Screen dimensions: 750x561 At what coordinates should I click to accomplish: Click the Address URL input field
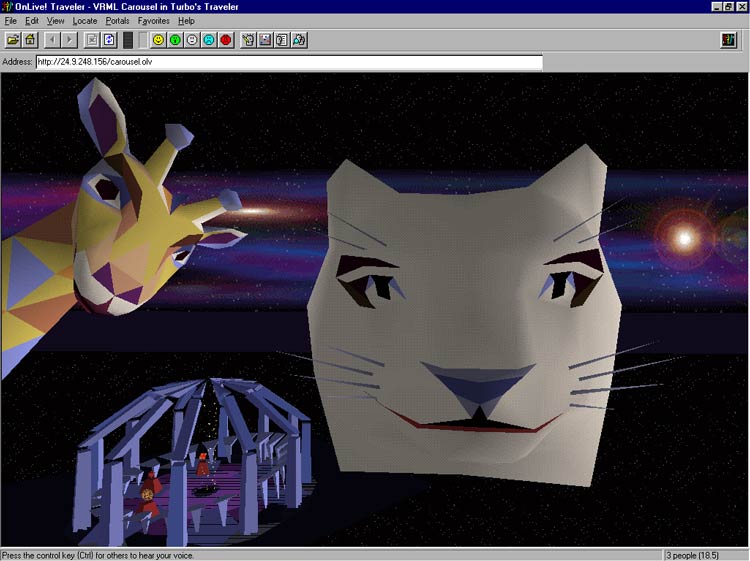coord(289,62)
